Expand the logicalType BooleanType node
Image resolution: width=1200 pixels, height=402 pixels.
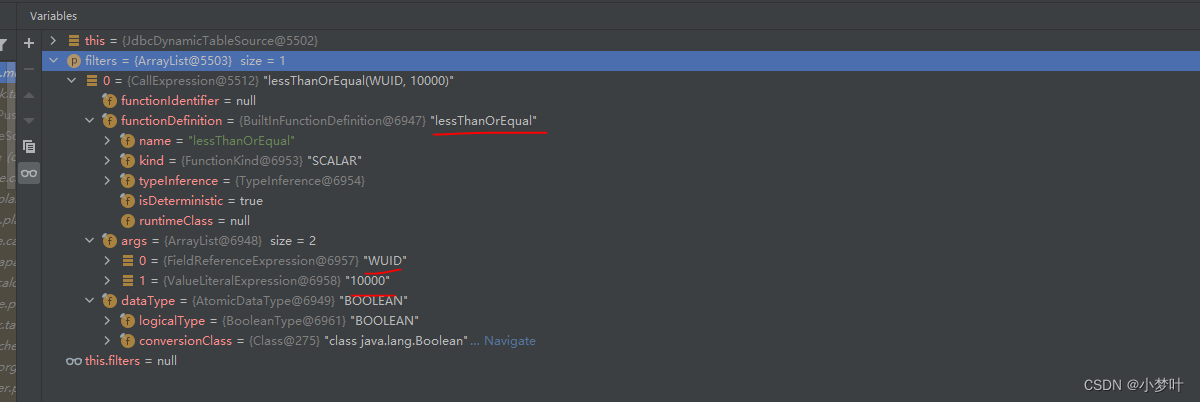(108, 321)
